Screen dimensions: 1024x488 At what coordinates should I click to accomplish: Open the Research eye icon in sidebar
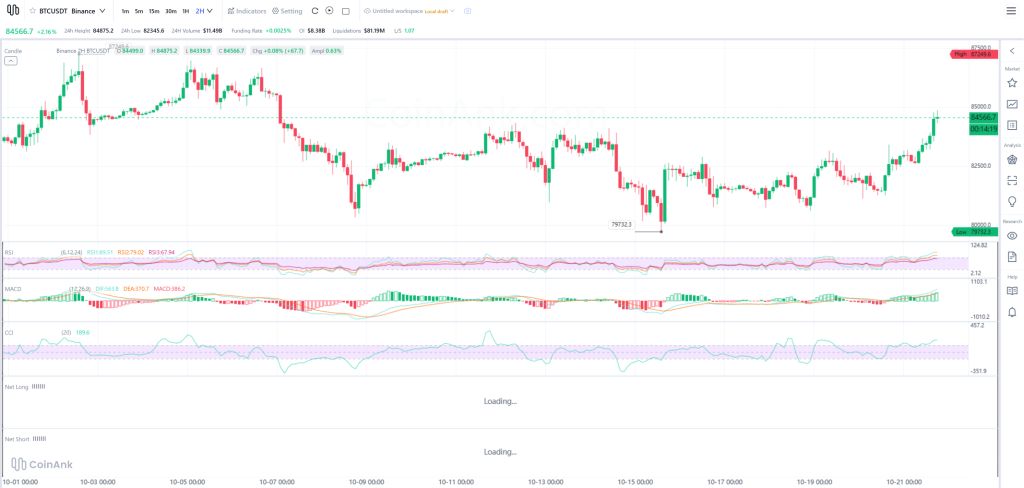pyautogui.click(x=1012, y=236)
